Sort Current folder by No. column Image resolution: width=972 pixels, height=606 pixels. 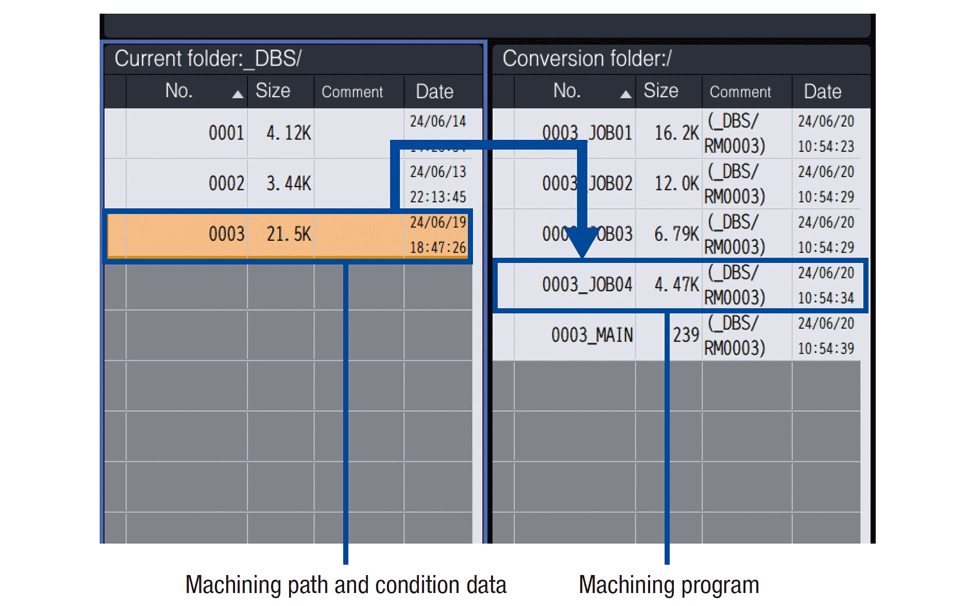(179, 91)
